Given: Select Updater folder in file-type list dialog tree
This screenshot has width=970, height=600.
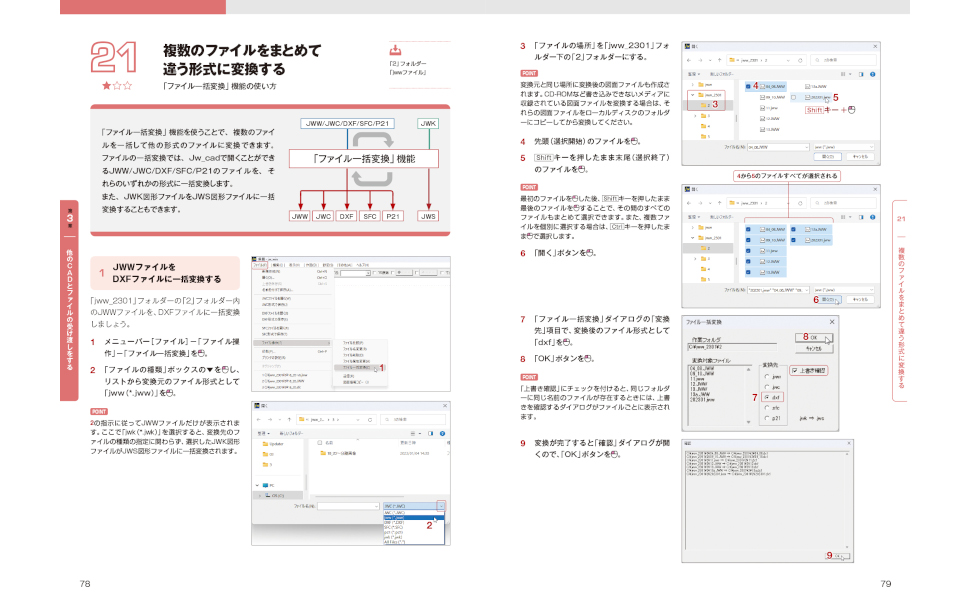Looking at the screenshot, I should point(273,444).
